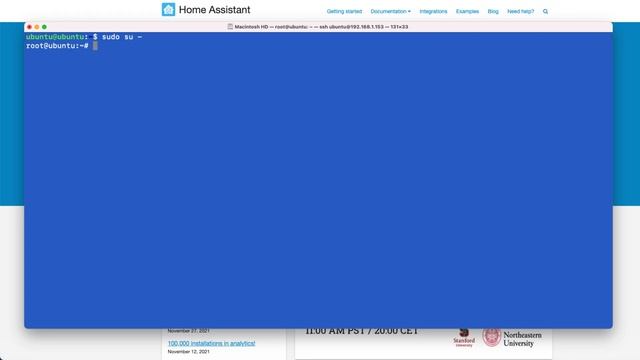Open the Need help? link
Screen dimensions: 640x360
pos(520,11)
